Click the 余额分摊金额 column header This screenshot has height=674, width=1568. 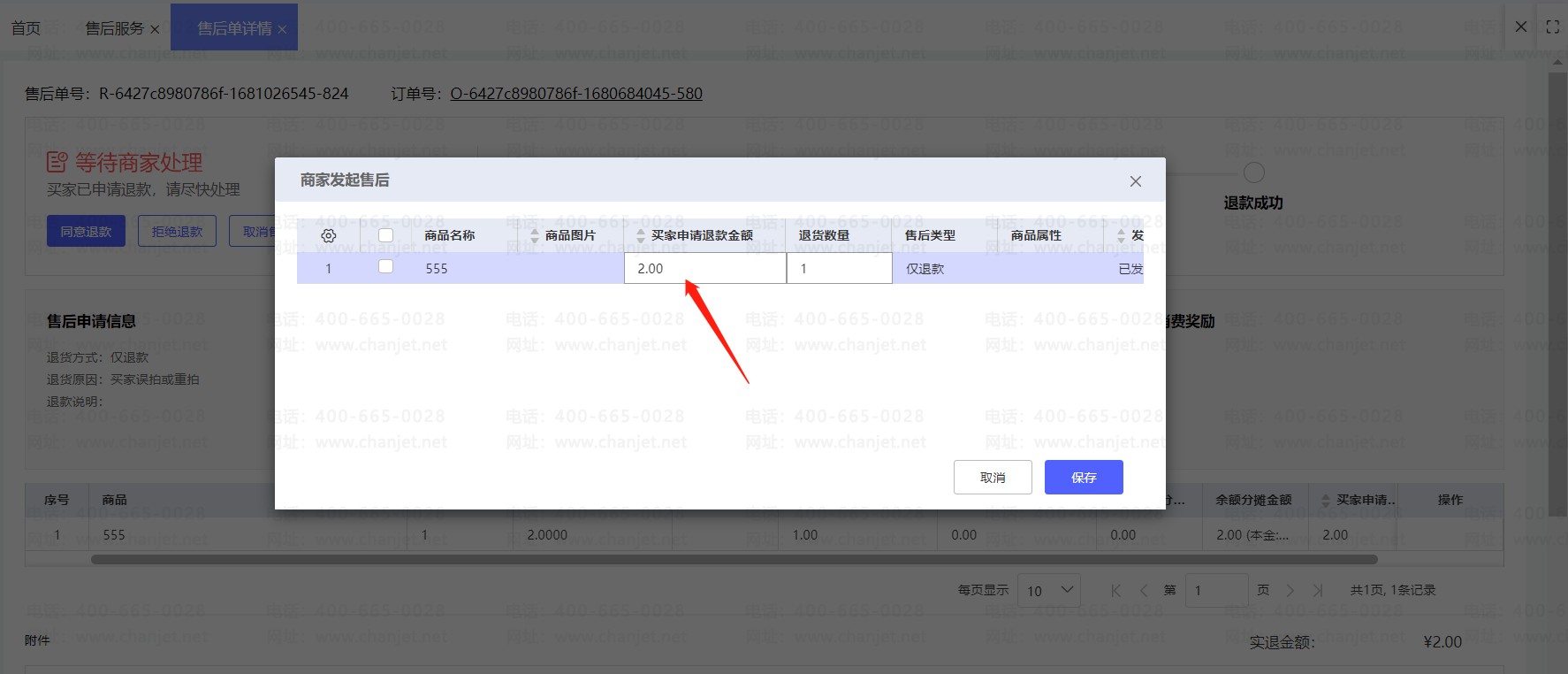click(x=1253, y=501)
